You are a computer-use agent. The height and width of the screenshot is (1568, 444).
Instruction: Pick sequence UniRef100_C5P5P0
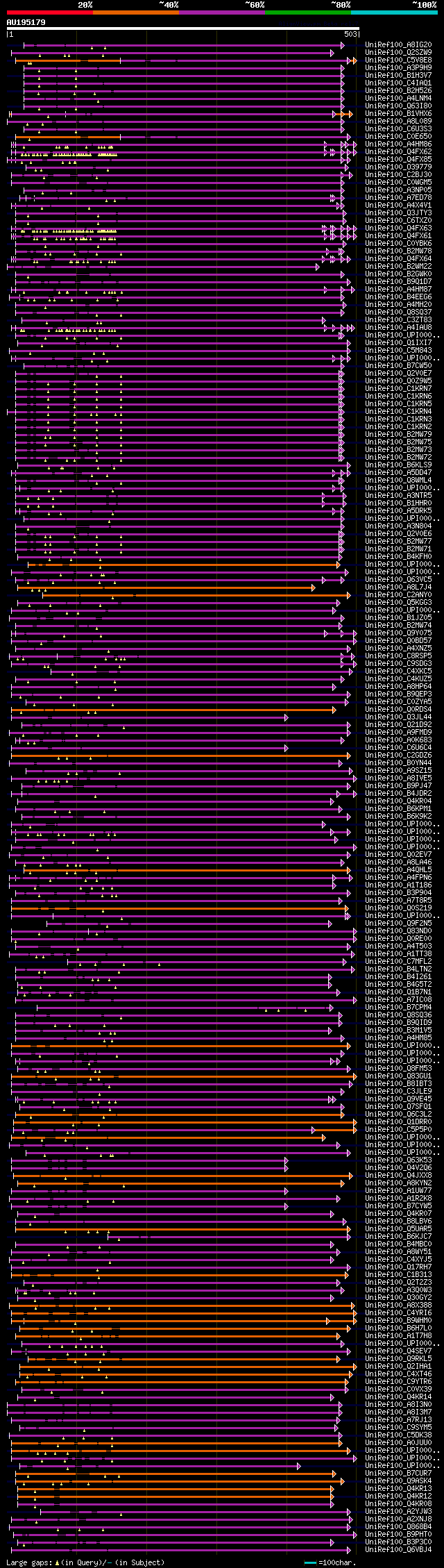398,1129
